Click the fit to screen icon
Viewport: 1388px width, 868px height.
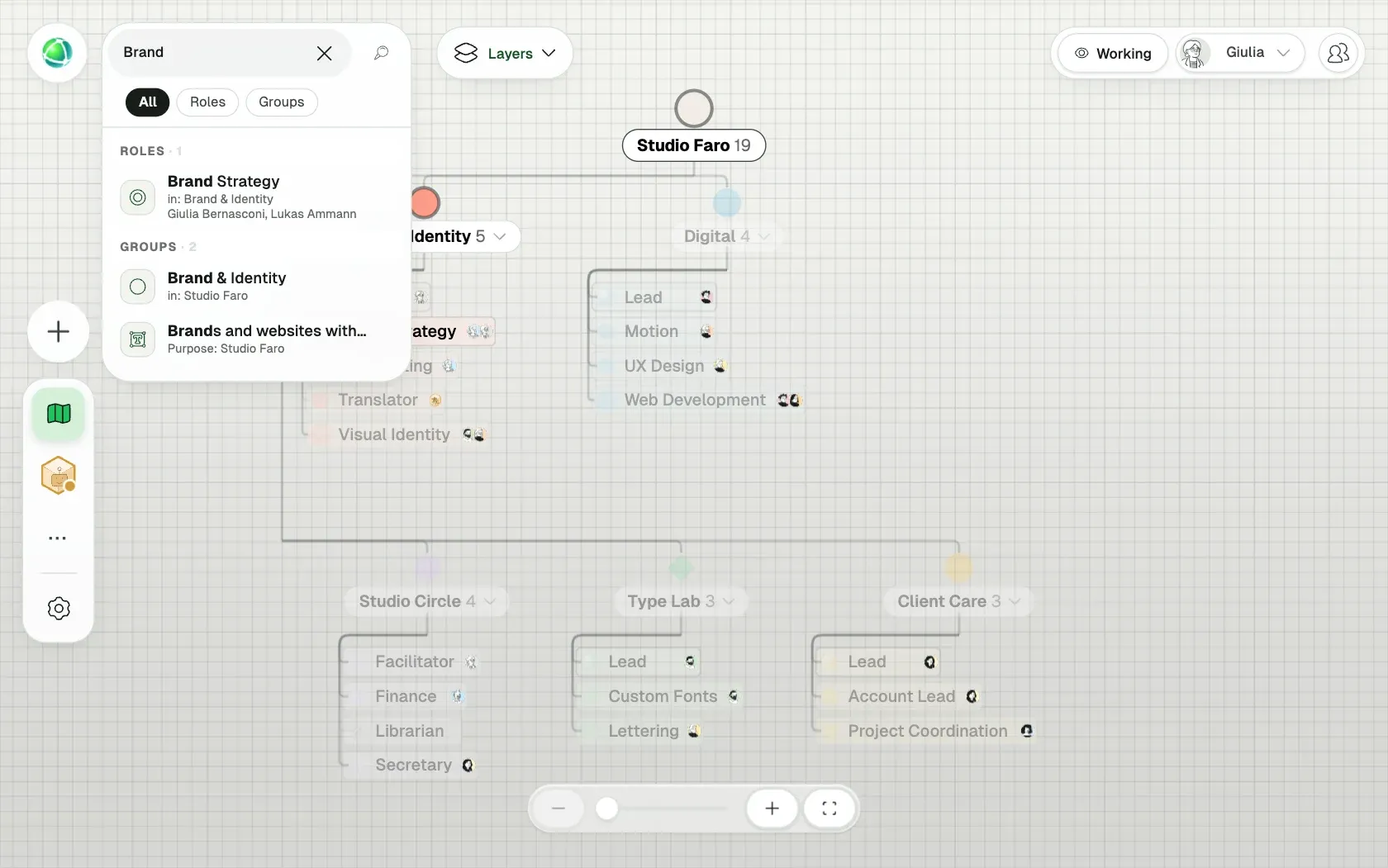[x=829, y=809]
